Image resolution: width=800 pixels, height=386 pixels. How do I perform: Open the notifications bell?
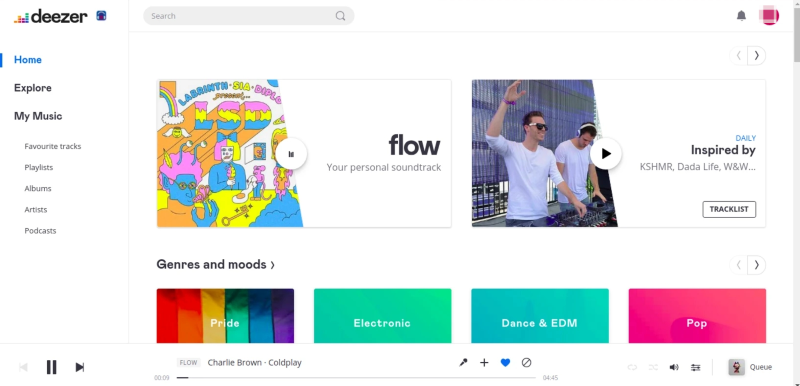point(741,16)
